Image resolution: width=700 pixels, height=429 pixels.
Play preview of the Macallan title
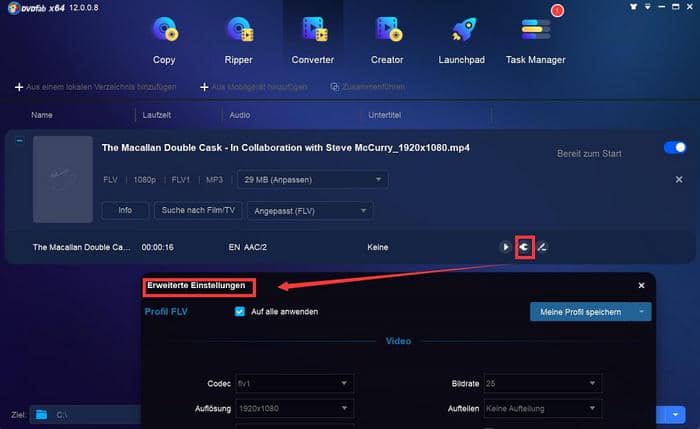tap(505, 247)
